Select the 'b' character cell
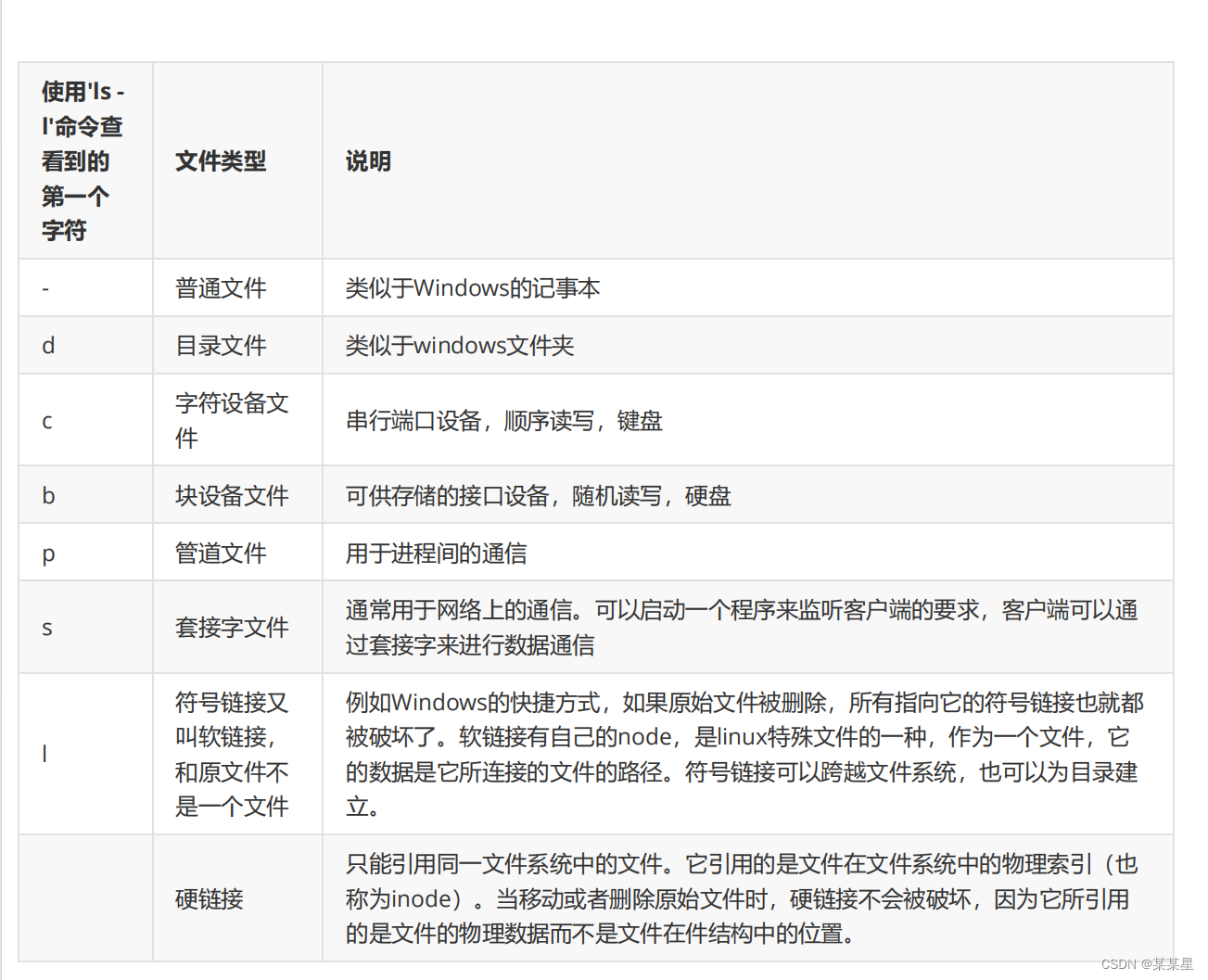Image resolution: width=1208 pixels, height=980 pixels. (x=85, y=495)
